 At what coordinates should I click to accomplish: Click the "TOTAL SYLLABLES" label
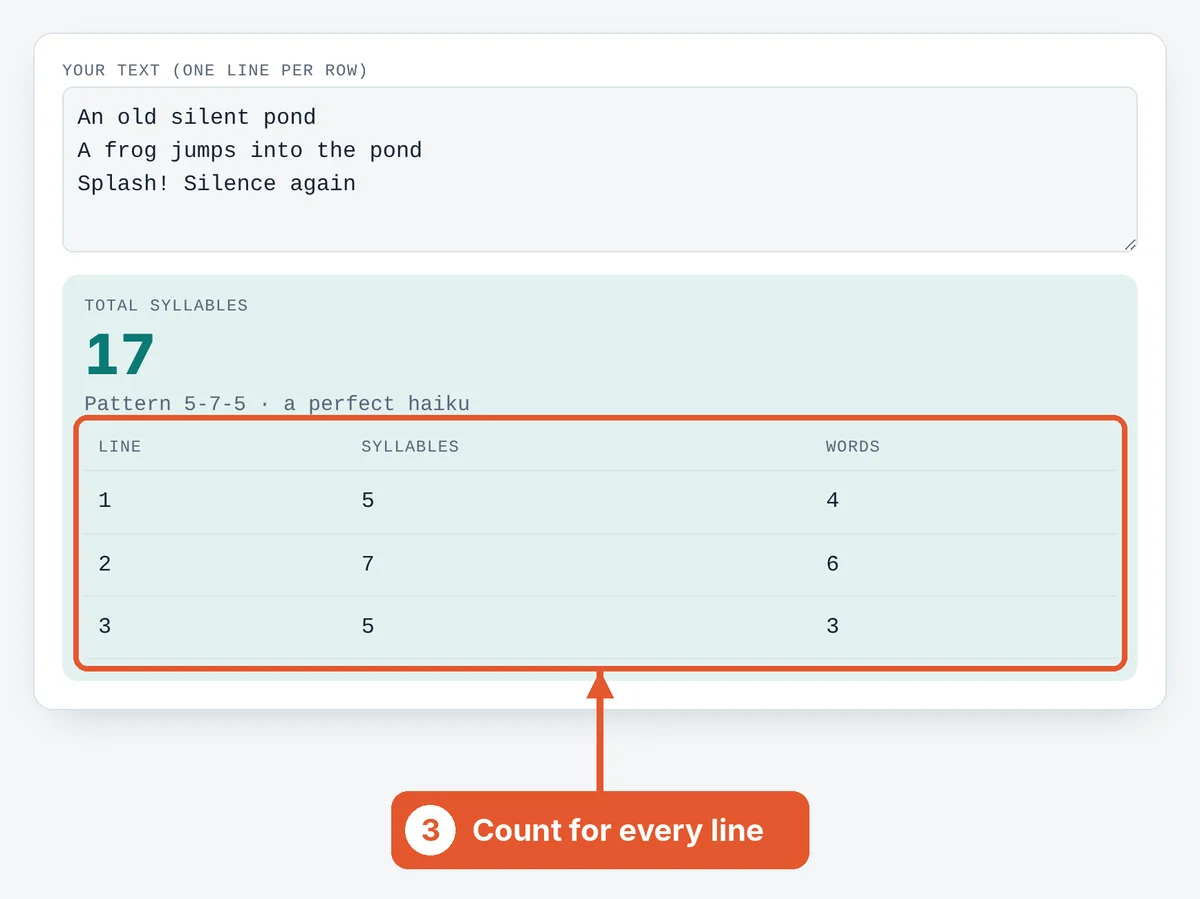166,306
